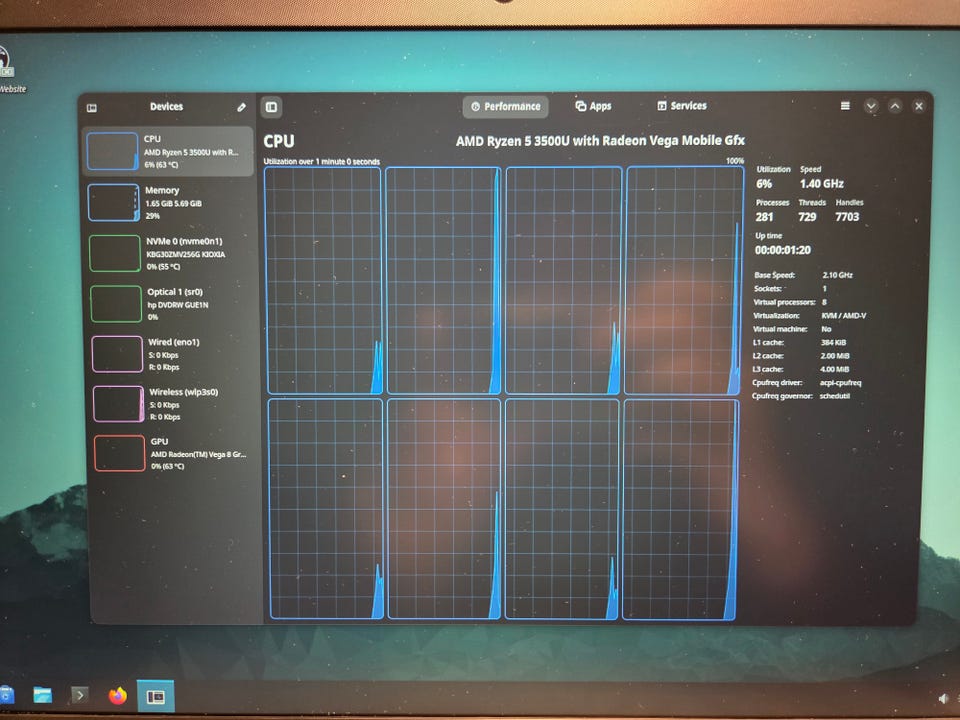The width and height of the screenshot is (960, 720).
Task: Click the upward chevron window button
Action: [x=894, y=106]
